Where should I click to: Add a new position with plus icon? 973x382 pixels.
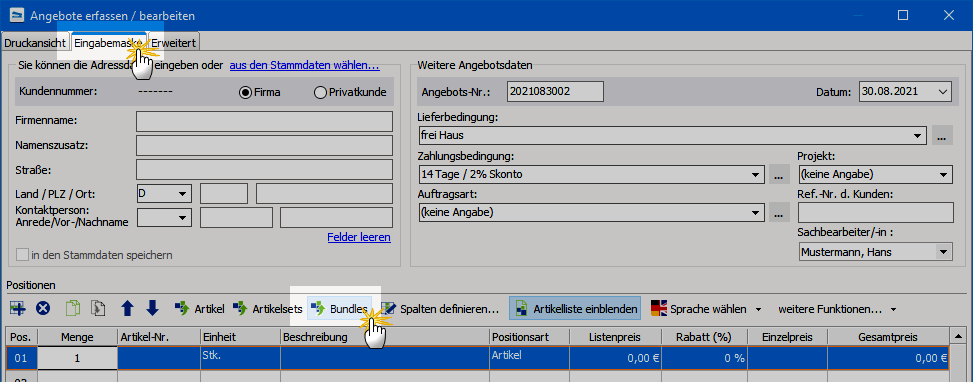tap(17, 308)
